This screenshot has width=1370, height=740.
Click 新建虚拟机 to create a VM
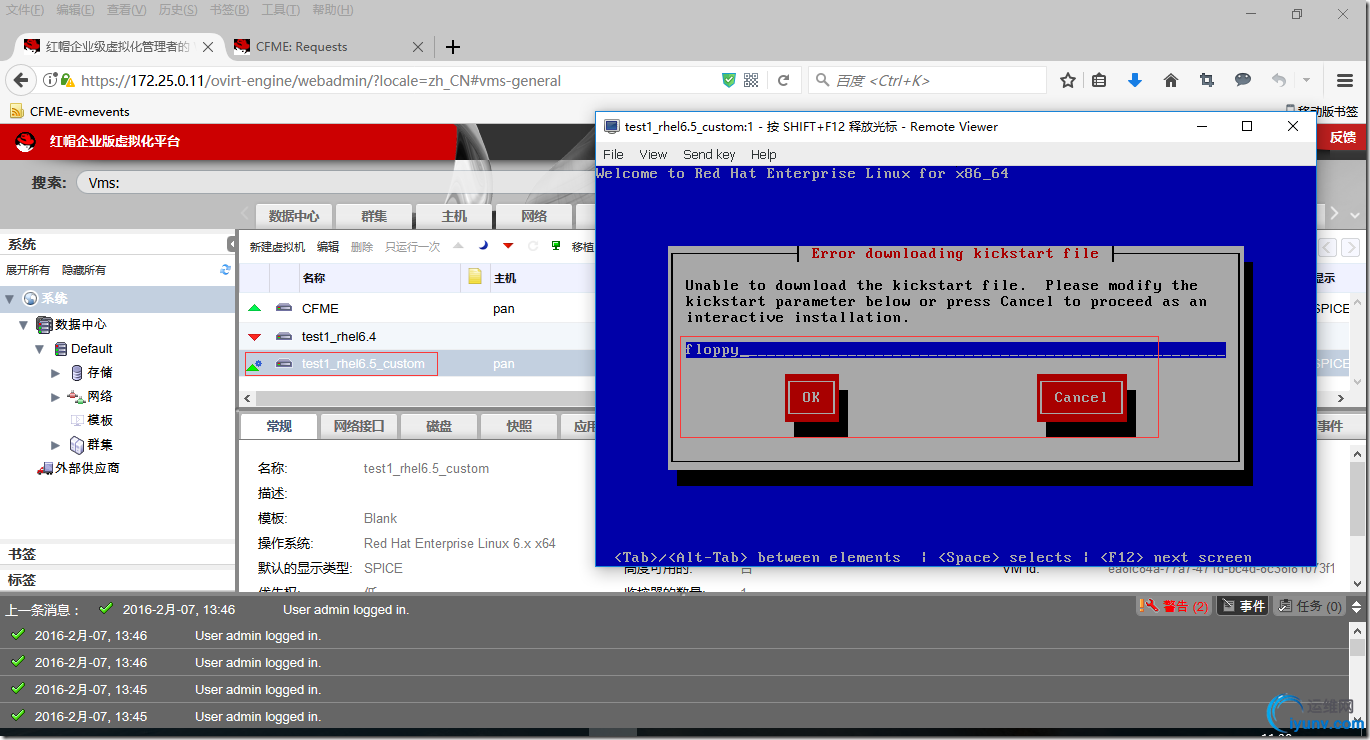tap(277, 246)
